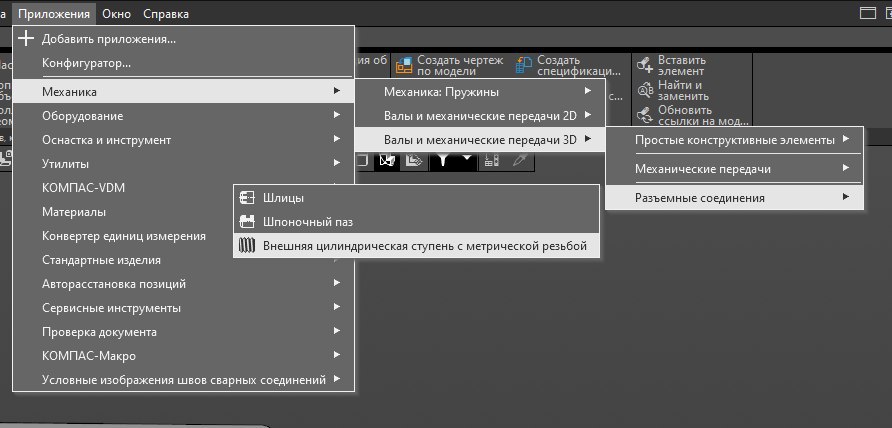Choose Добавить приложения… with plus icon
The height and width of the screenshot is (428, 892).
(183, 39)
